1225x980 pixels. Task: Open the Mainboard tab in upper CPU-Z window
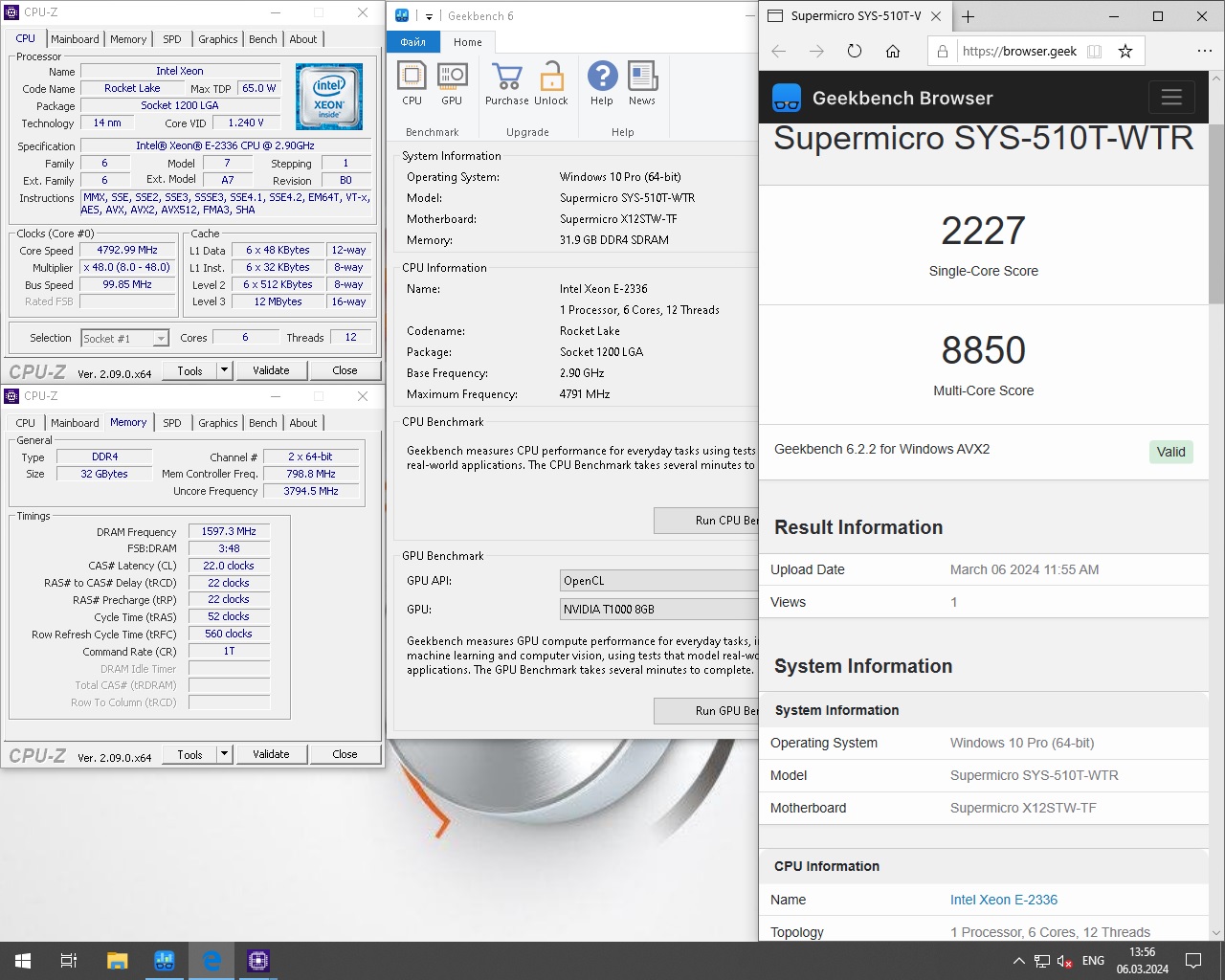click(x=75, y=39)
